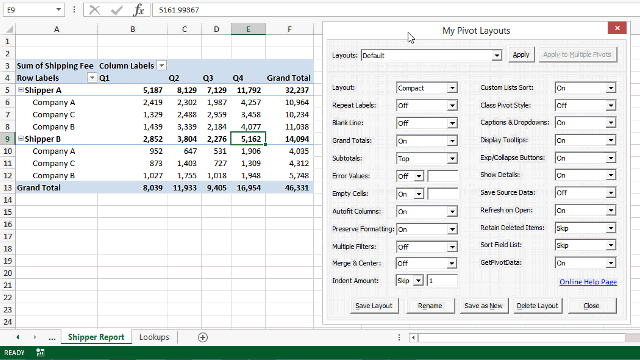Image resolution: width=640 pixels, height=360 pixels.
Task: Open the Empty Cells On dropdown
Action: coord(419,194)
